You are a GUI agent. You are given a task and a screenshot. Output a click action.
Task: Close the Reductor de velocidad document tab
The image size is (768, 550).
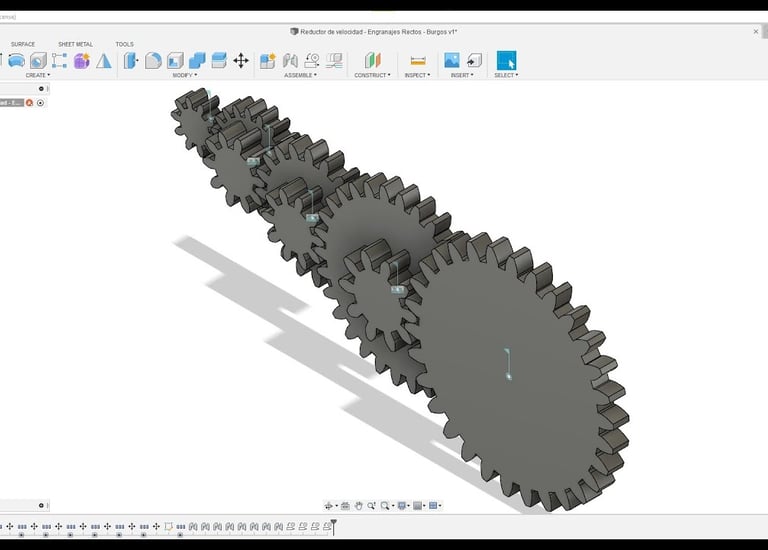(x=756, y=32)
